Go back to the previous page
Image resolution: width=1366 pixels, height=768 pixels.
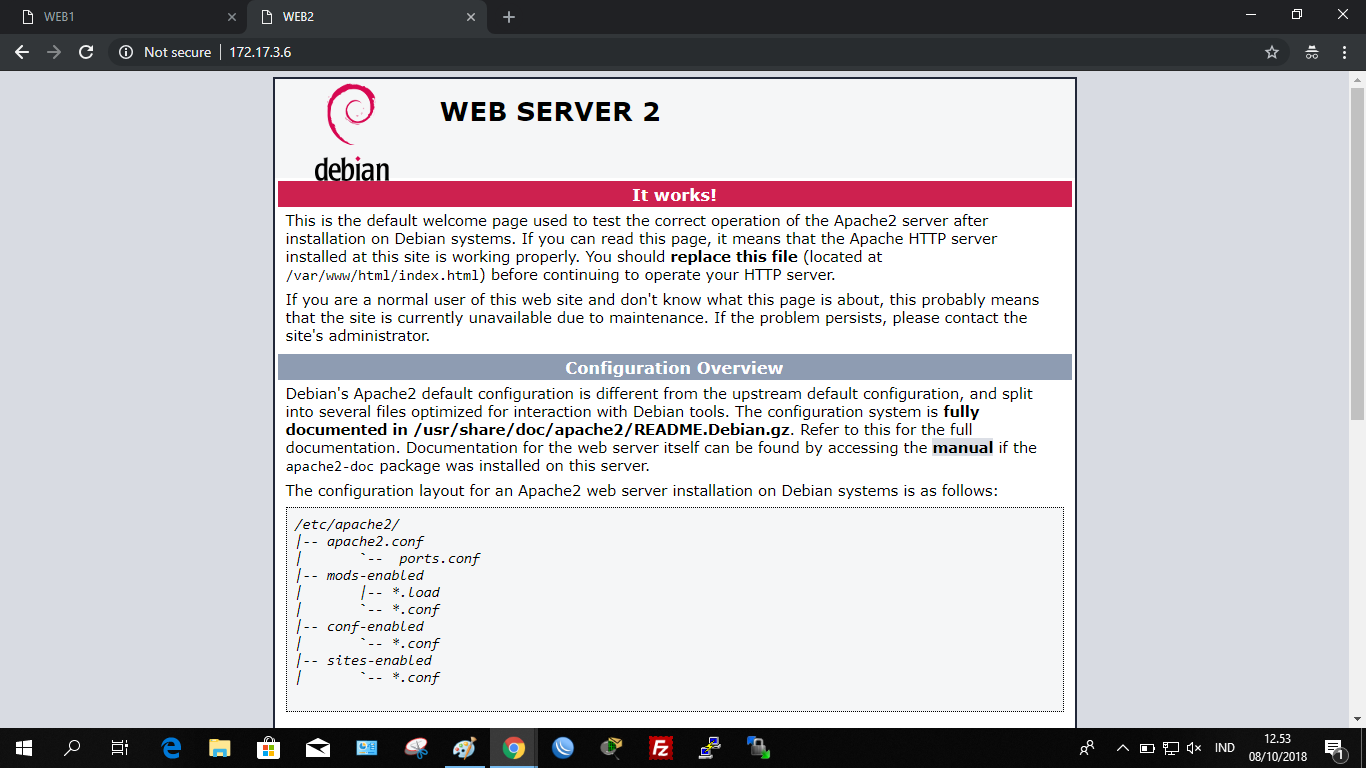[22, 52]
